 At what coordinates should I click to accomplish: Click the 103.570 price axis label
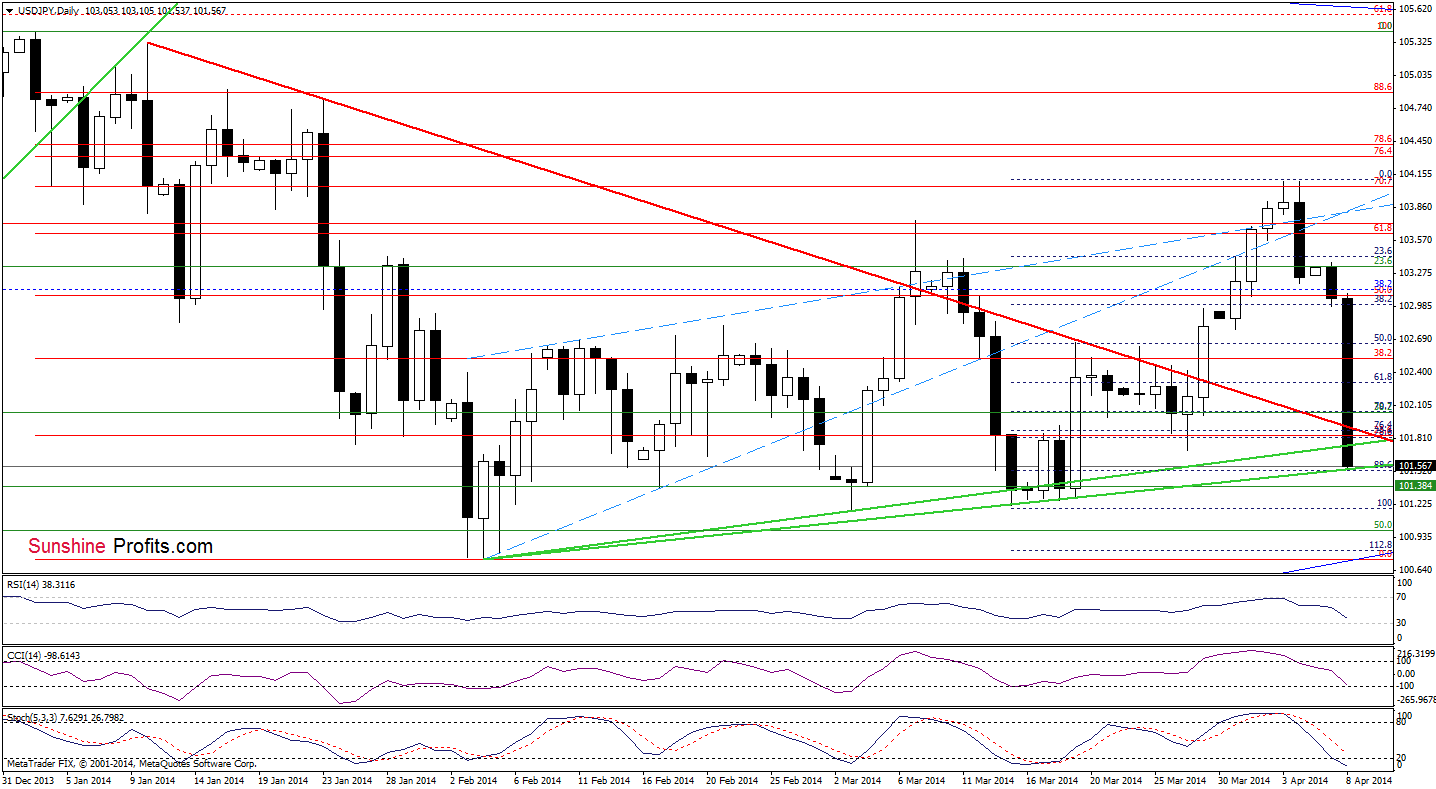(x=1416, y=240)
